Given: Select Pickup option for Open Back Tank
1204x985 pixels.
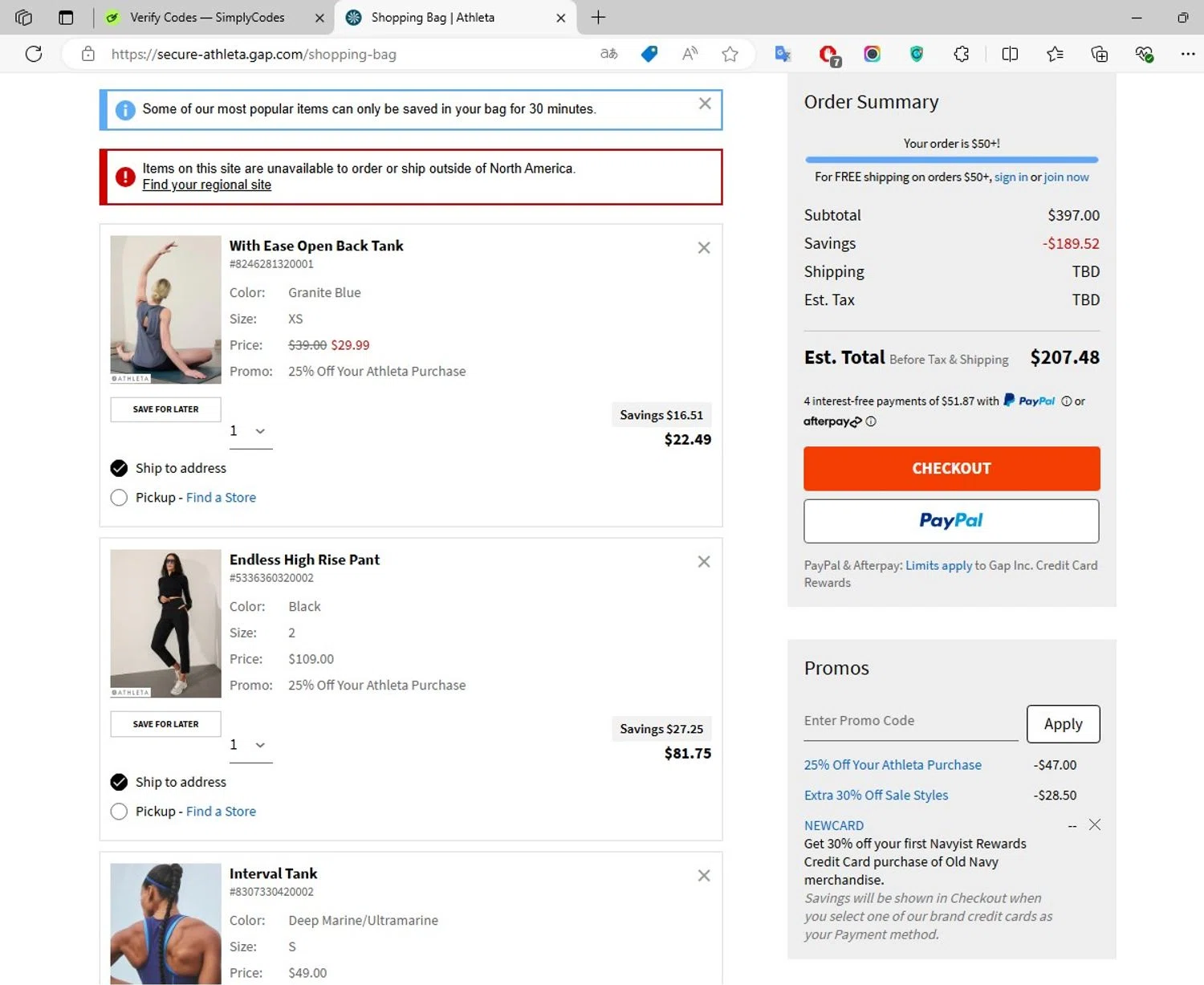Looking at the screenshot, I should point(119,498).
